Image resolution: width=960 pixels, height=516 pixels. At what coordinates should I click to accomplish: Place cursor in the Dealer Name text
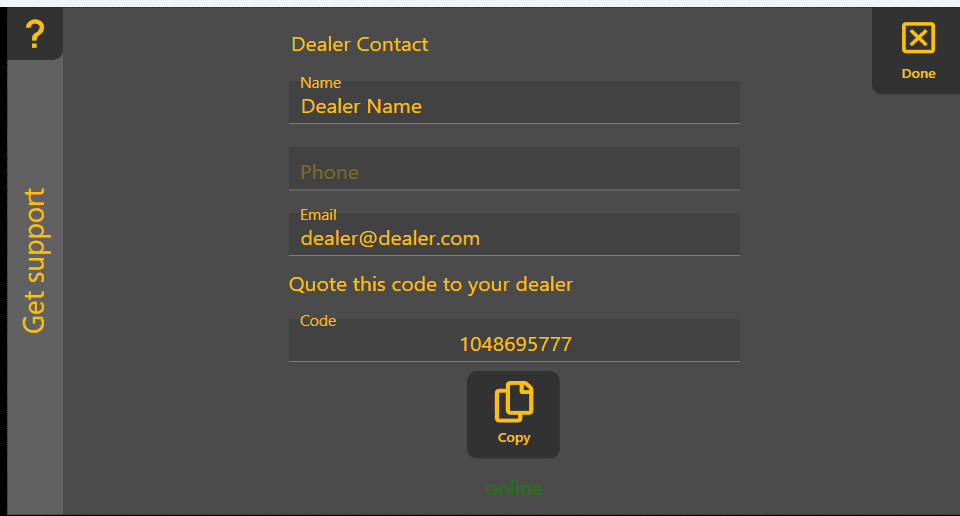[x=361, y=107]
